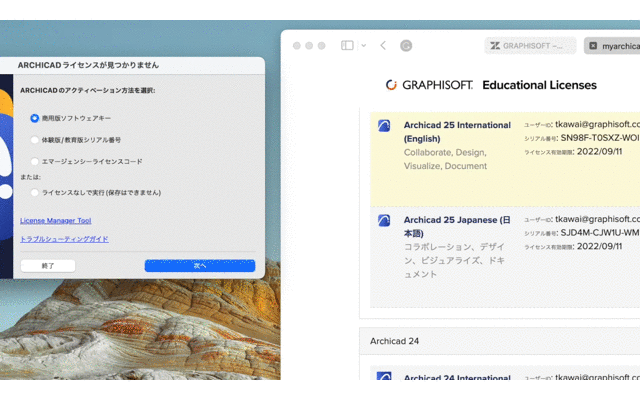Viewport: 640px width, 400px height.
Task: Click the Zendesk favicon on GRAPHISOFT tab
Action: pyautogui.click(x=495, y=46)
